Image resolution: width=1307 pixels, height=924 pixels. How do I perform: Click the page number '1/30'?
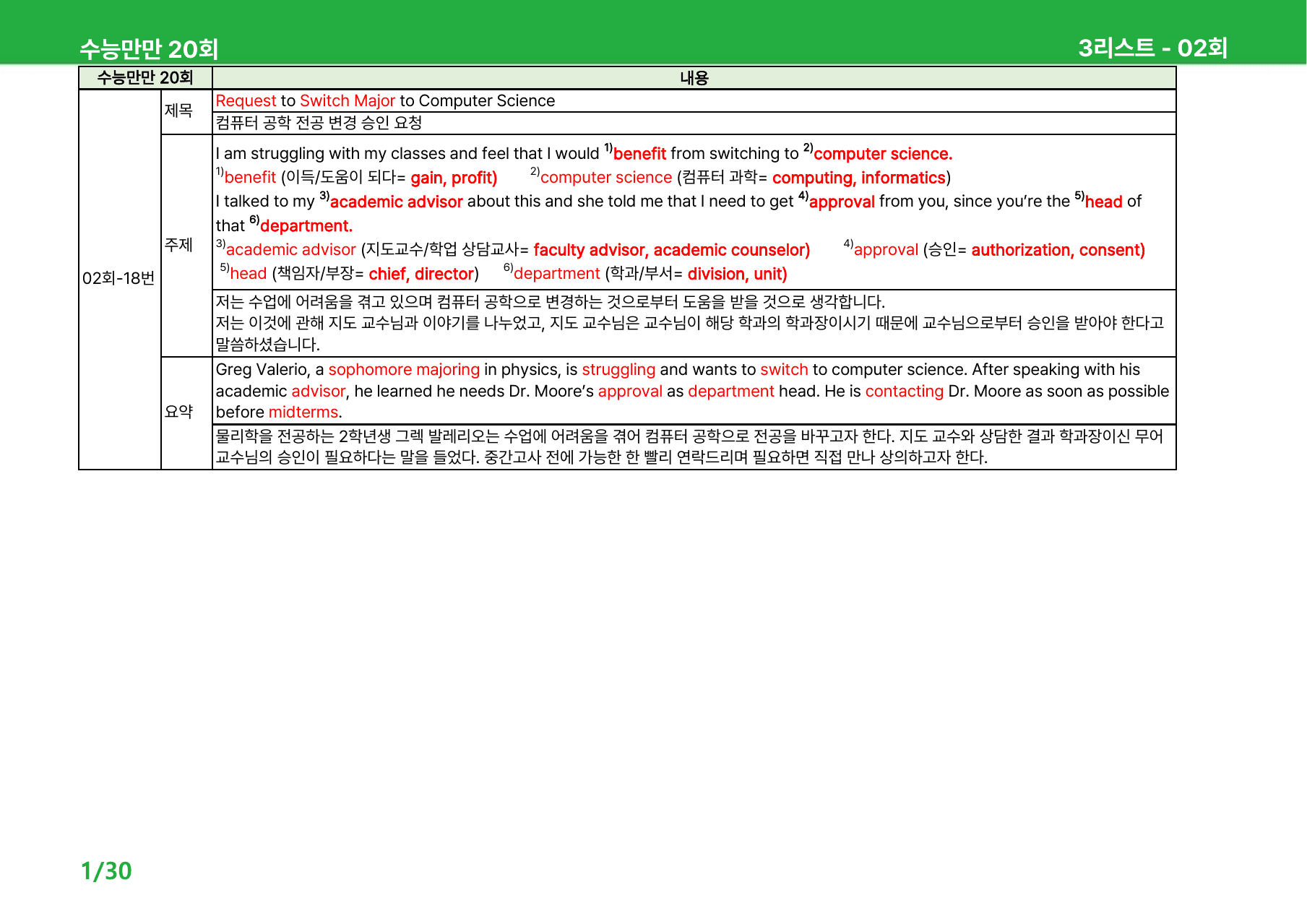click(x=106, y=871)
